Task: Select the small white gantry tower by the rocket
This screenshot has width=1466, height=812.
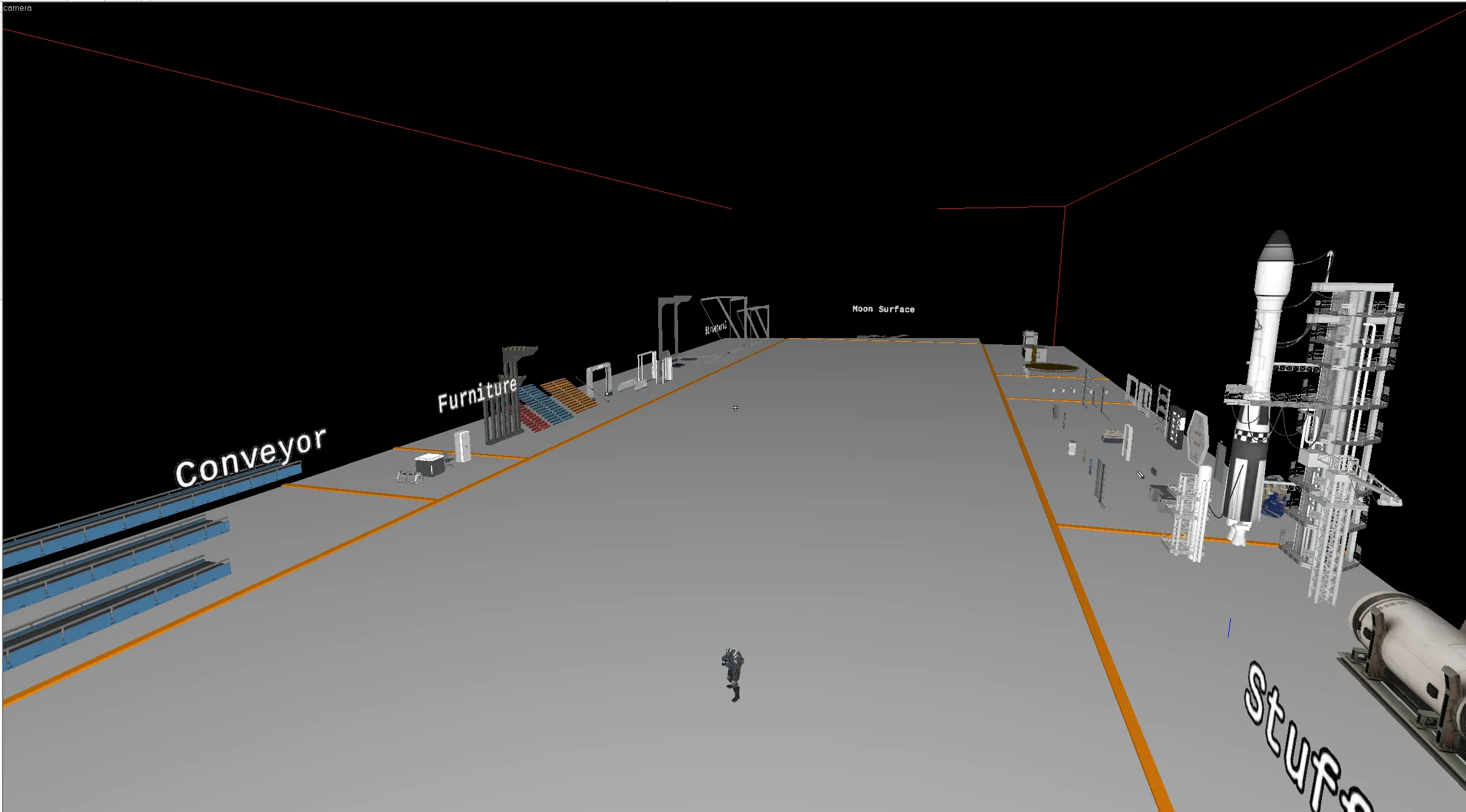Action: (1188, 515)
